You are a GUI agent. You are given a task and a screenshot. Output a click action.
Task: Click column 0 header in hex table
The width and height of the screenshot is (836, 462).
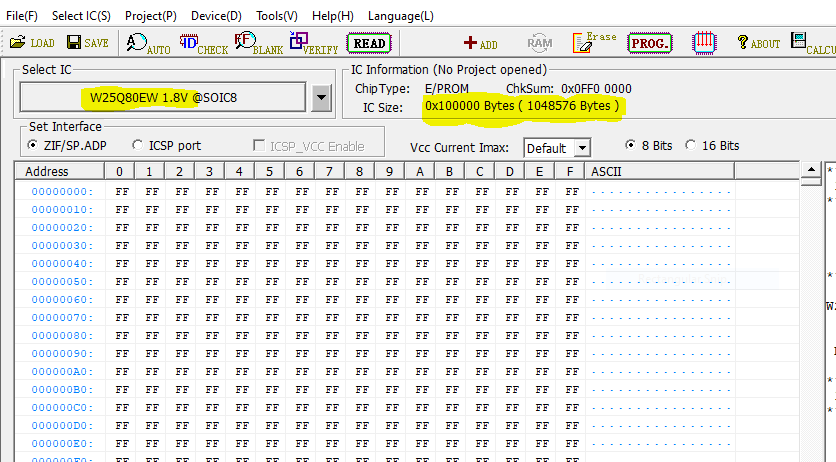(x=119, y=172)
